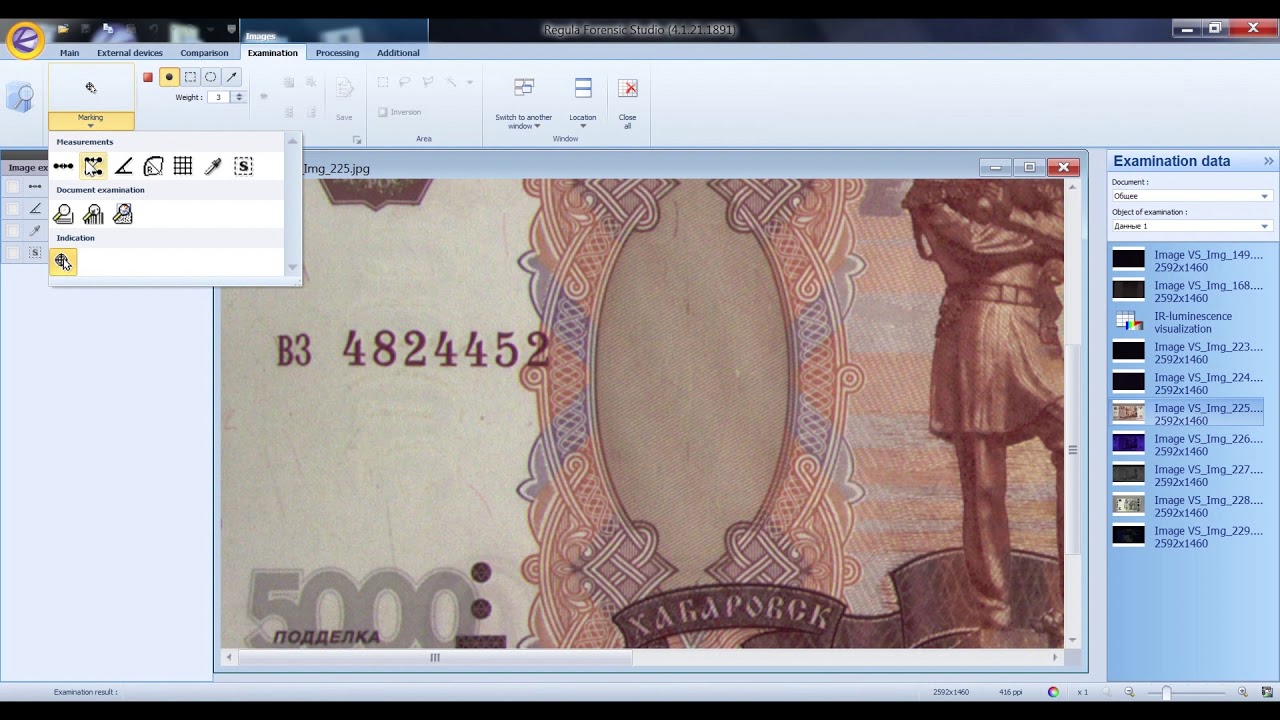Open the External devices tab

pos(130,53)
